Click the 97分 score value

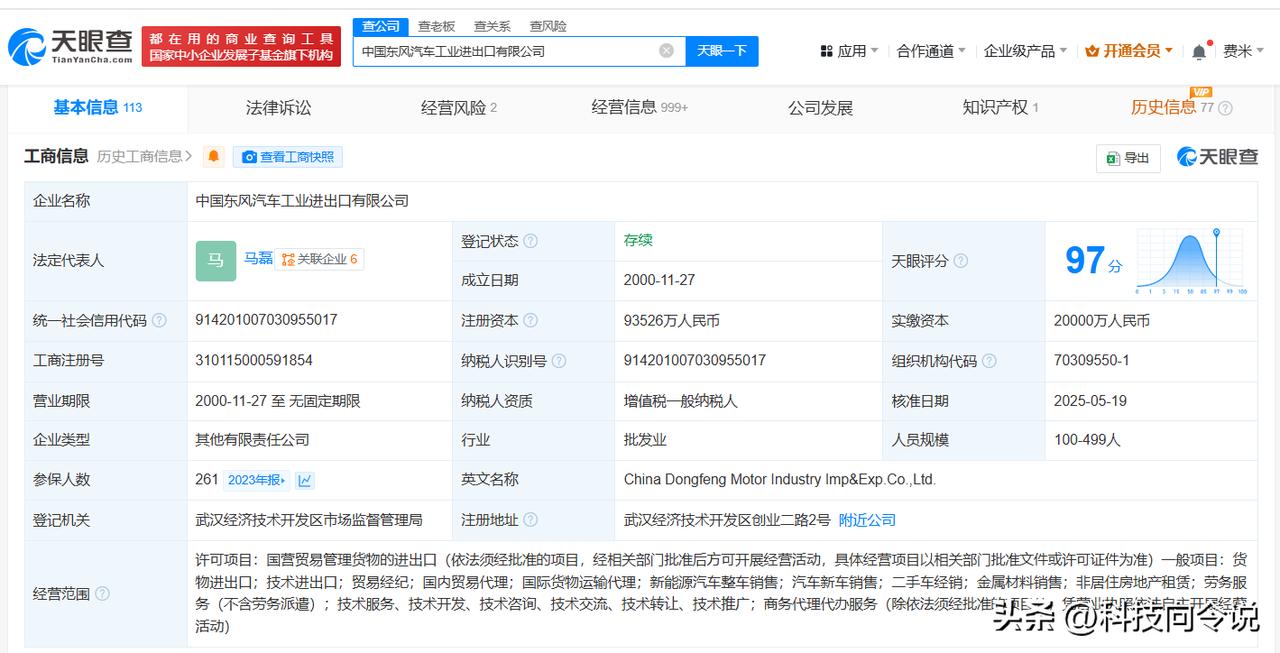coord(1094,261)
